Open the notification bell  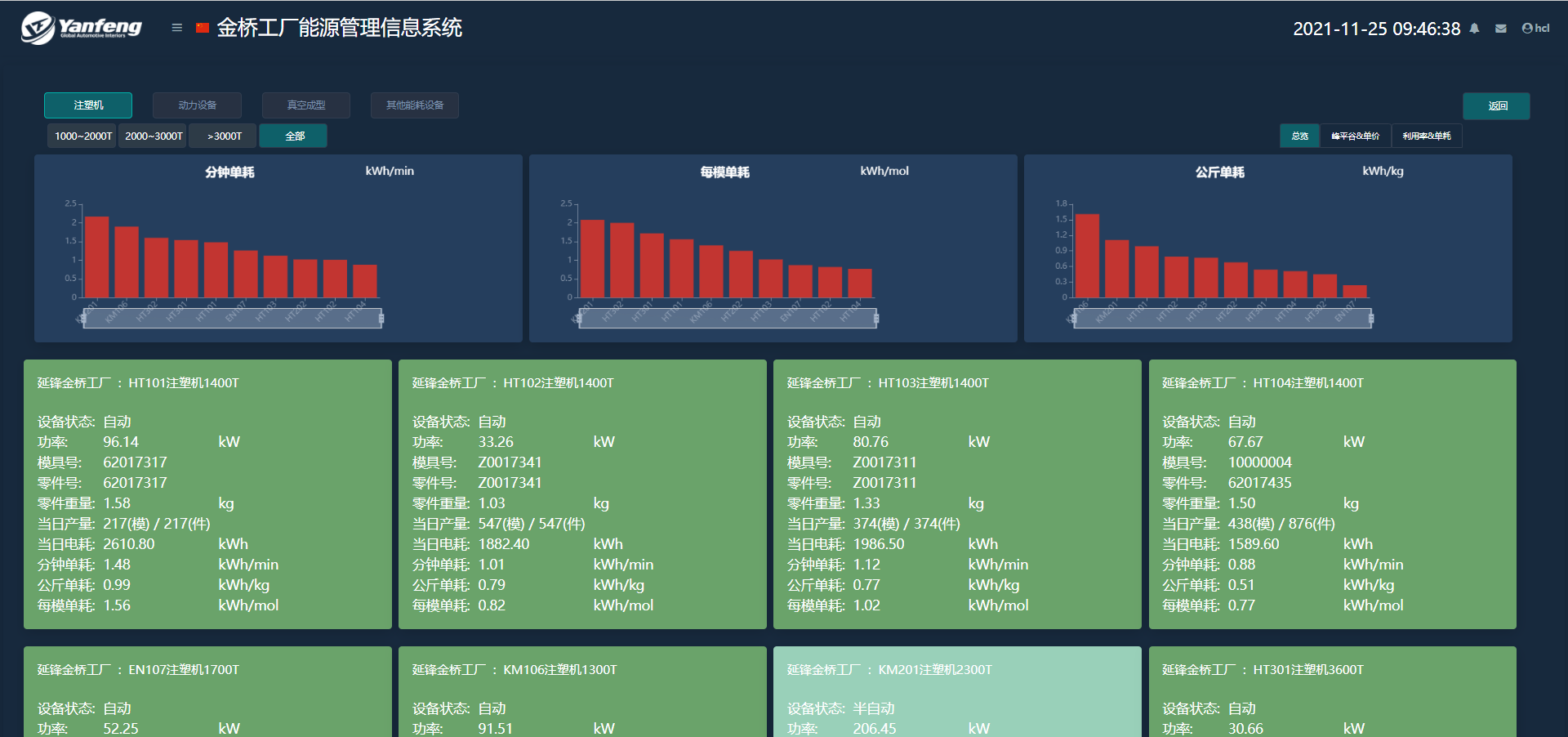click(1474, 29)
